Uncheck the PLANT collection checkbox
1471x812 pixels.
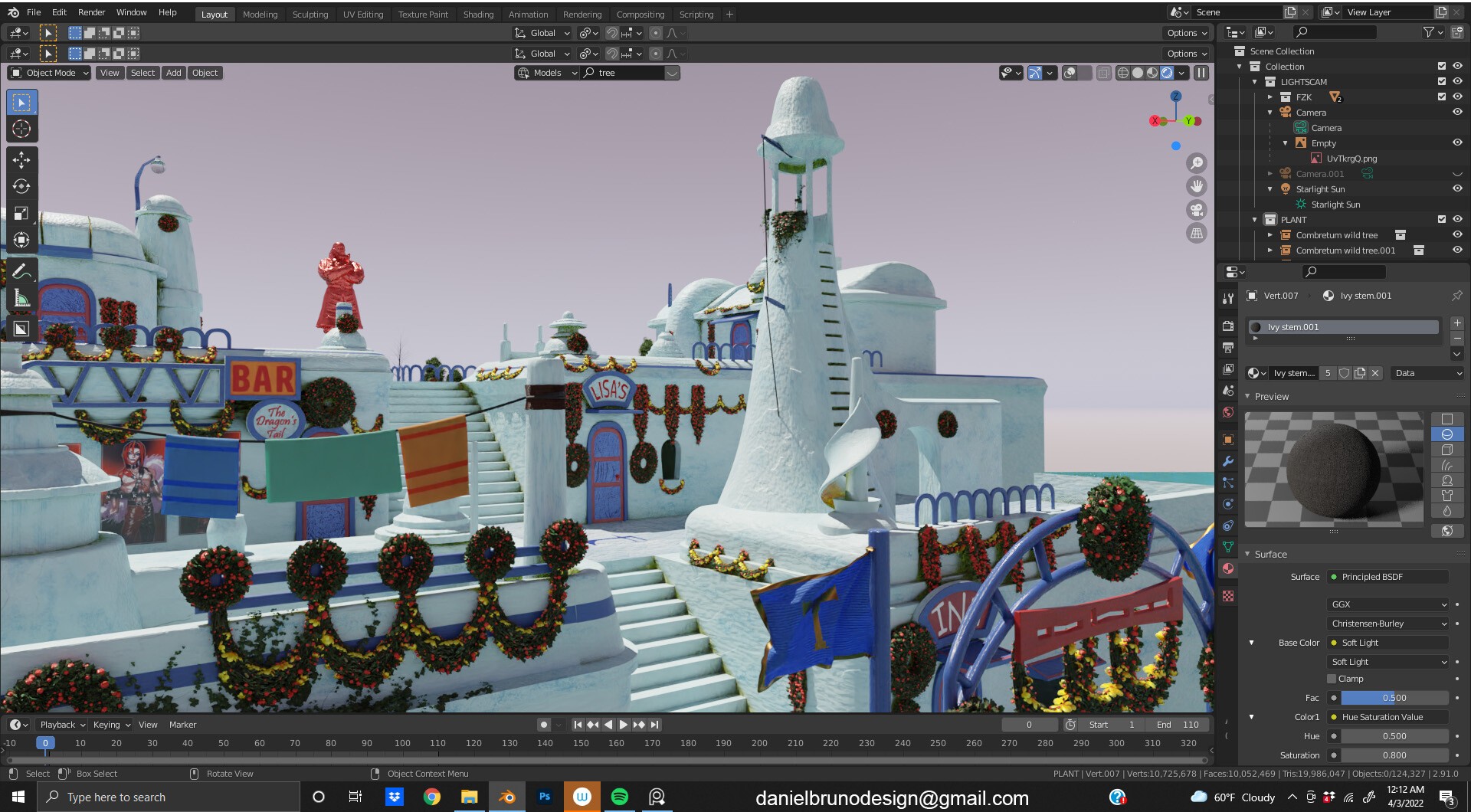point(1441,220)
